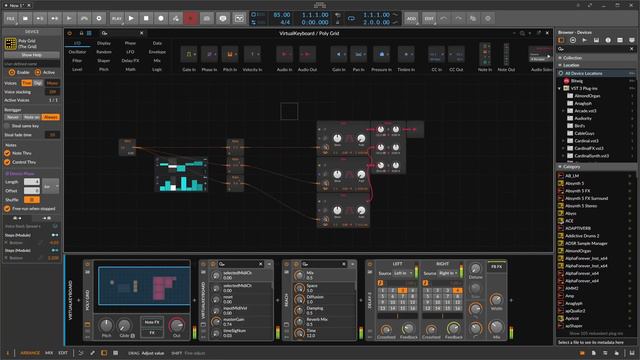640x360 pixels.
Task: Open the bar unit dropdown beside Length
Action: pyautogui.click(x=51, y=186)
